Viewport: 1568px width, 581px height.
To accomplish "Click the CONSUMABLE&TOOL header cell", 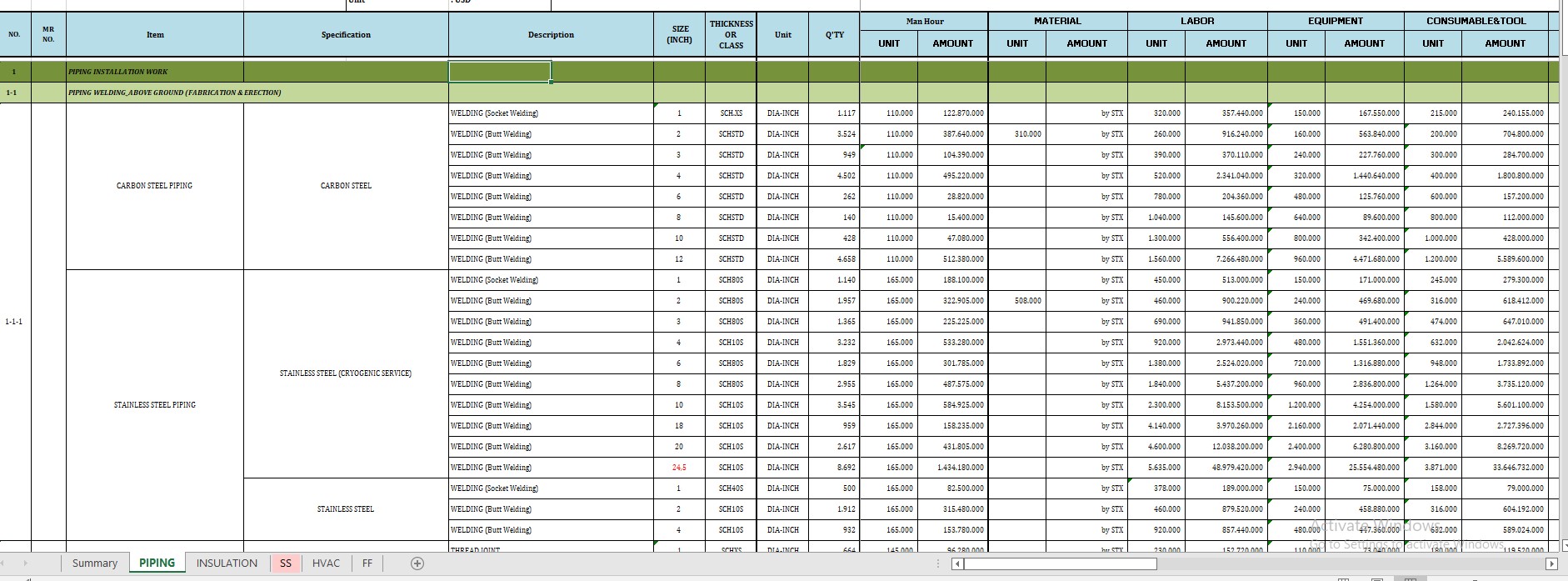I will (1476, 21).
